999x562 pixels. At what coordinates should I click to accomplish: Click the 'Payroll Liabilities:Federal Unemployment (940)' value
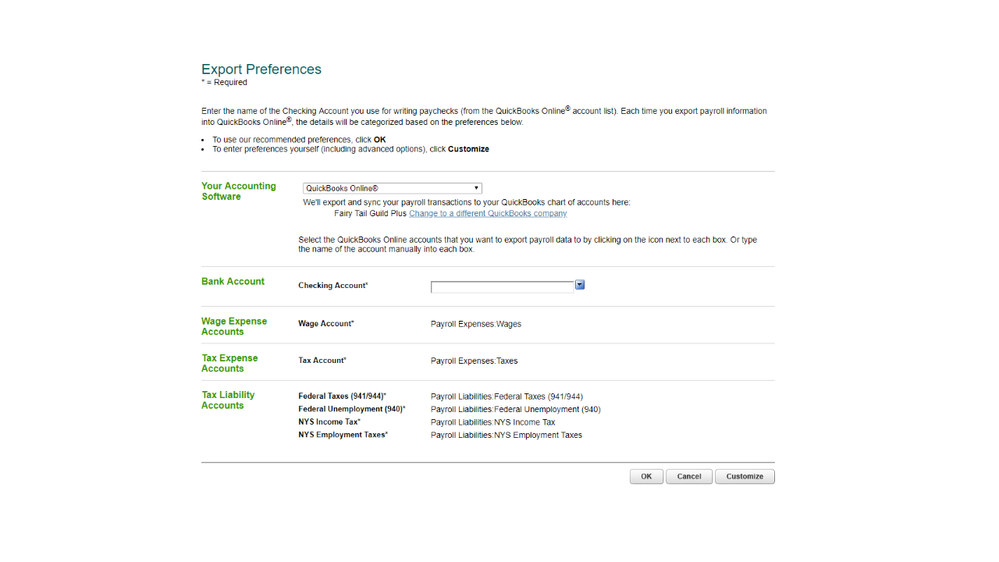(516, 410)
